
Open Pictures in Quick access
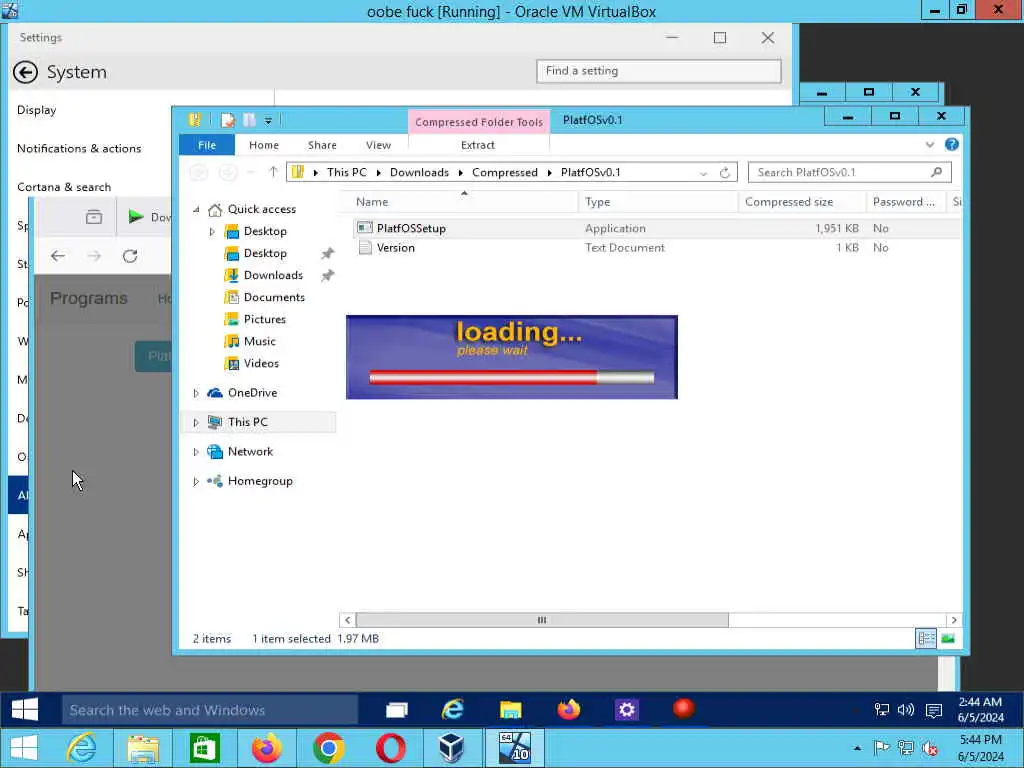[264, 319]
